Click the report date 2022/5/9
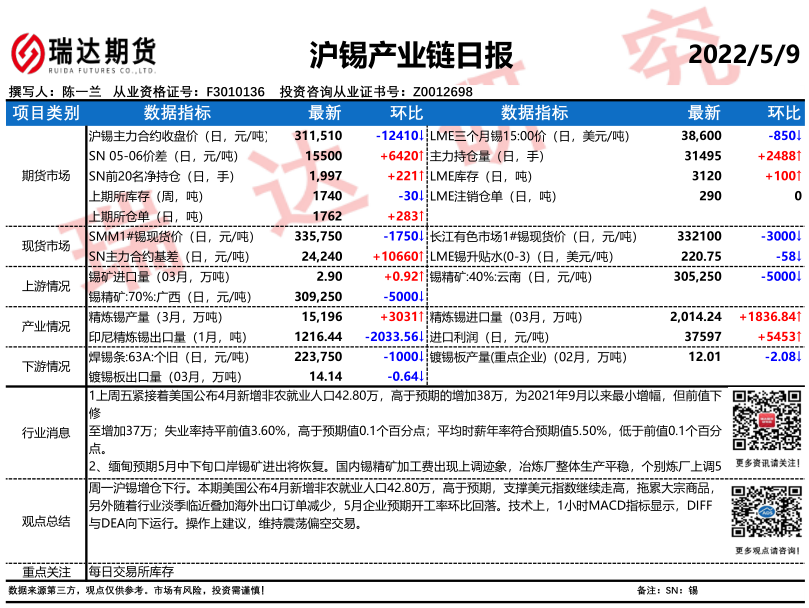 pos(745,53)
